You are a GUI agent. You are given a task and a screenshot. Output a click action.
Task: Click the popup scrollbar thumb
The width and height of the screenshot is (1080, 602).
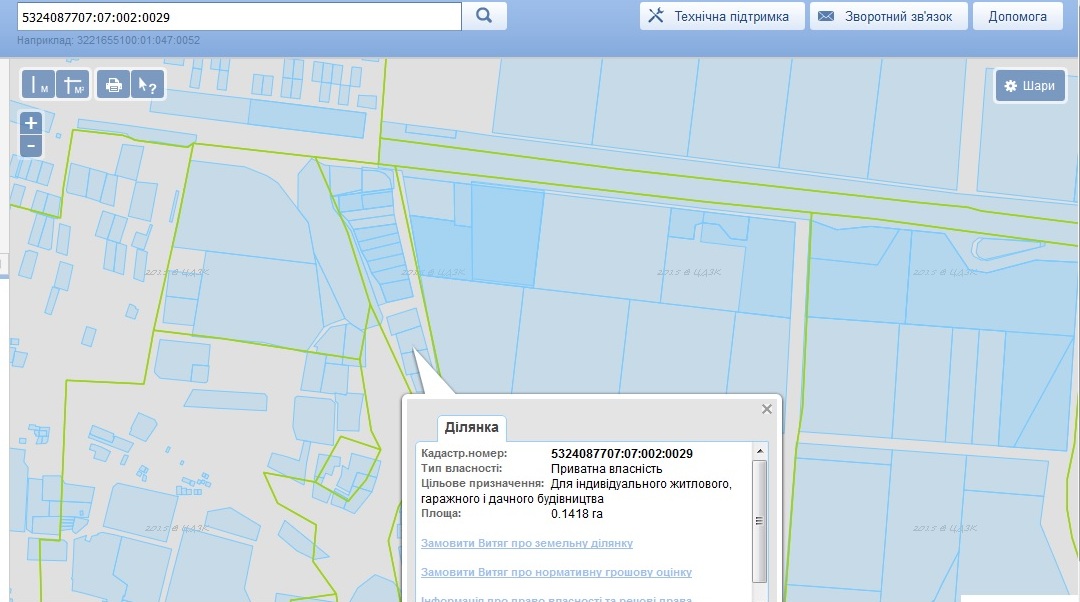(760, 521)
